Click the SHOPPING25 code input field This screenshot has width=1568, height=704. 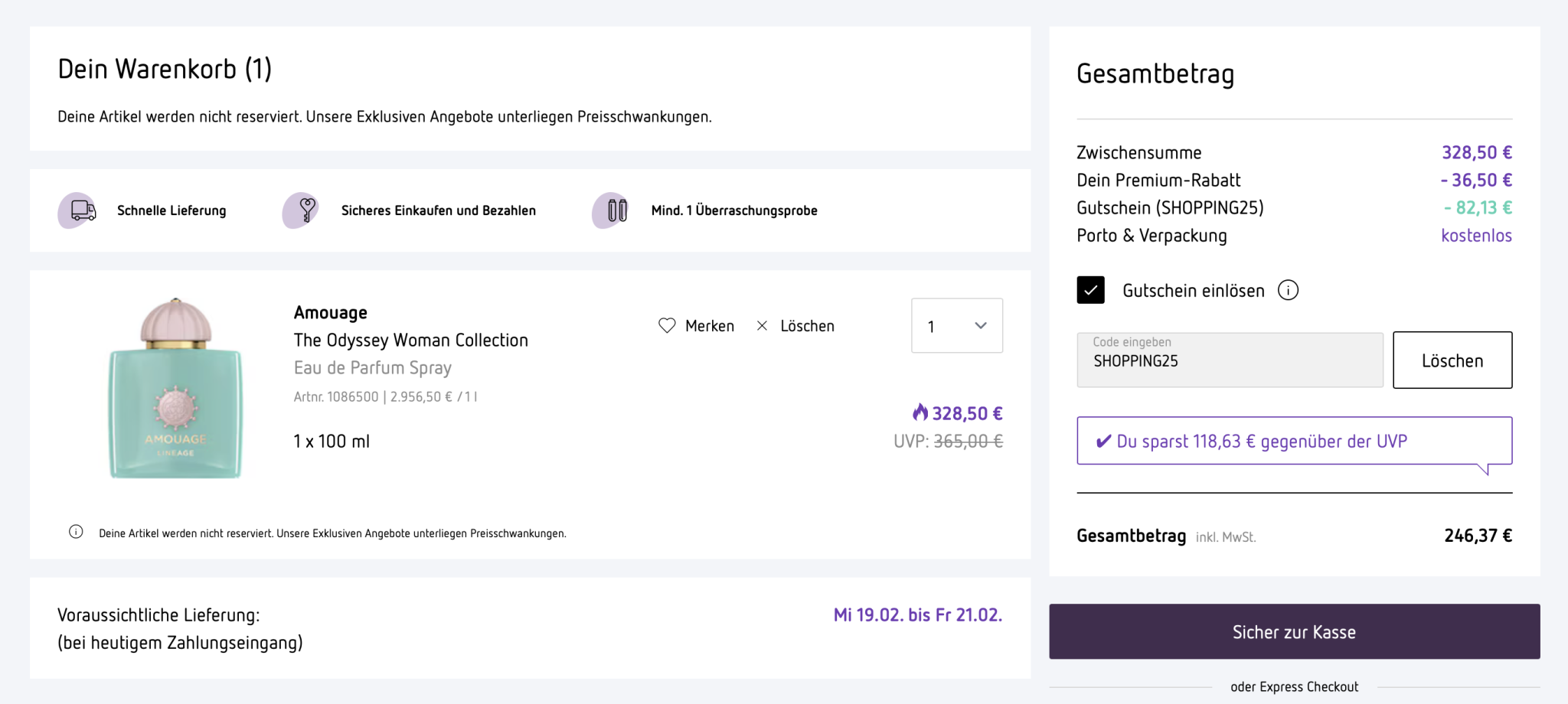coord(1230,360)
